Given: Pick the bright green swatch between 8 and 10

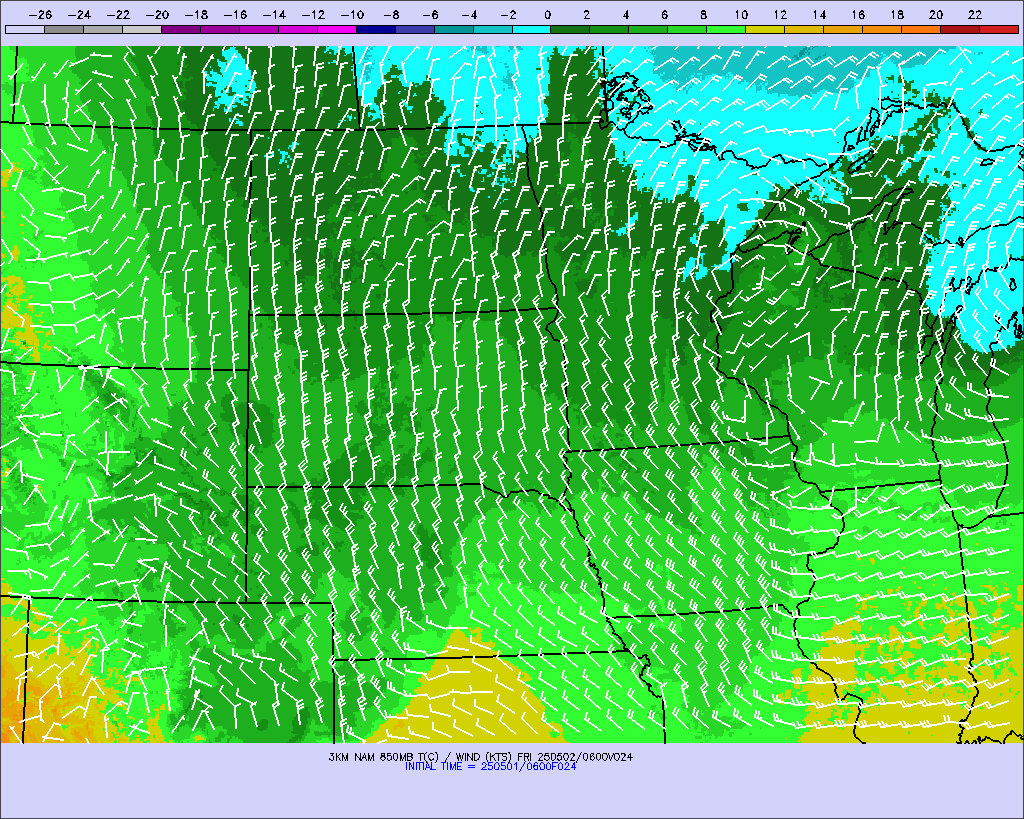Looking at the screenshot, I should tap(726, 29).
